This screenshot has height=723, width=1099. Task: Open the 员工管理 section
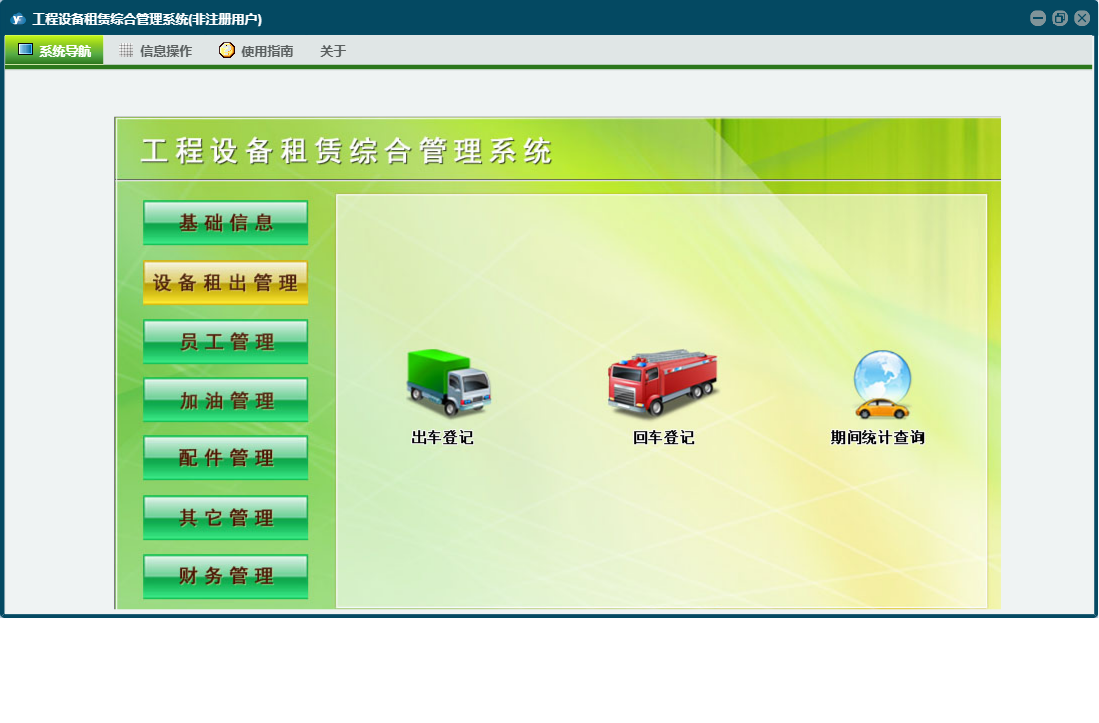point(226,342)
